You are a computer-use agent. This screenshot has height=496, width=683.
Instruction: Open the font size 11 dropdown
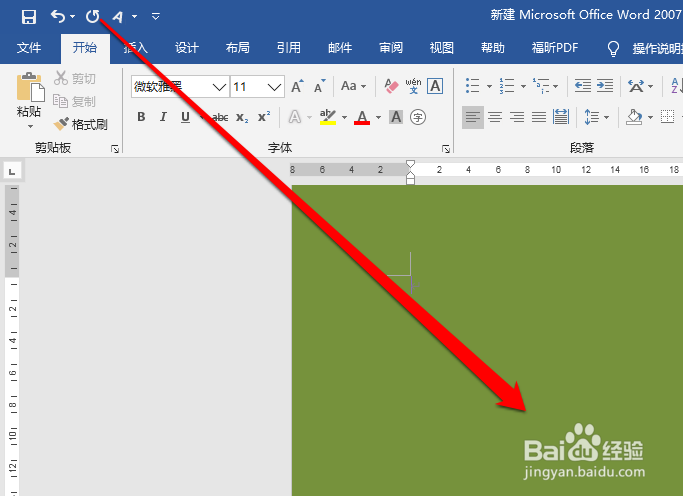click(x=274, y=87)
